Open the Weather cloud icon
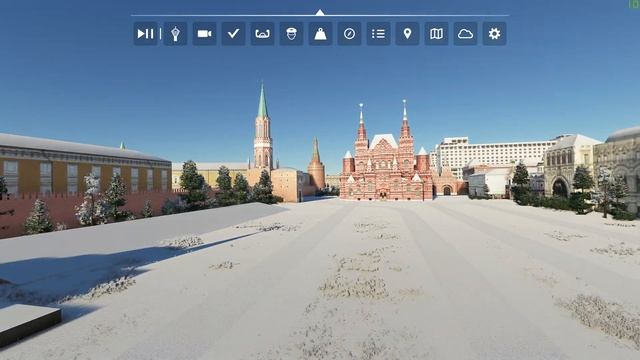The height and width of the screenshot is (360, 640). pyautogui.click(x=465, y=33)
